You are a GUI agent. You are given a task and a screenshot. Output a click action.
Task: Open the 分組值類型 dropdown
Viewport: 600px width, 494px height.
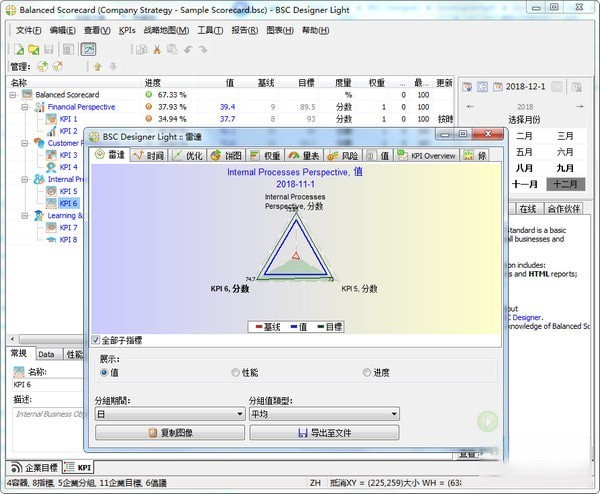point(324,414)
